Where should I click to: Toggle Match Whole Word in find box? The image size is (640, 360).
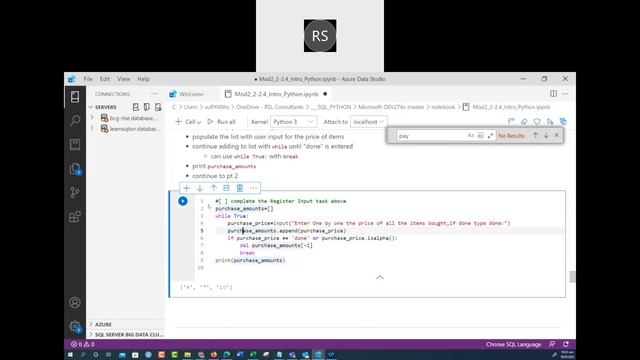click(480, 136)
